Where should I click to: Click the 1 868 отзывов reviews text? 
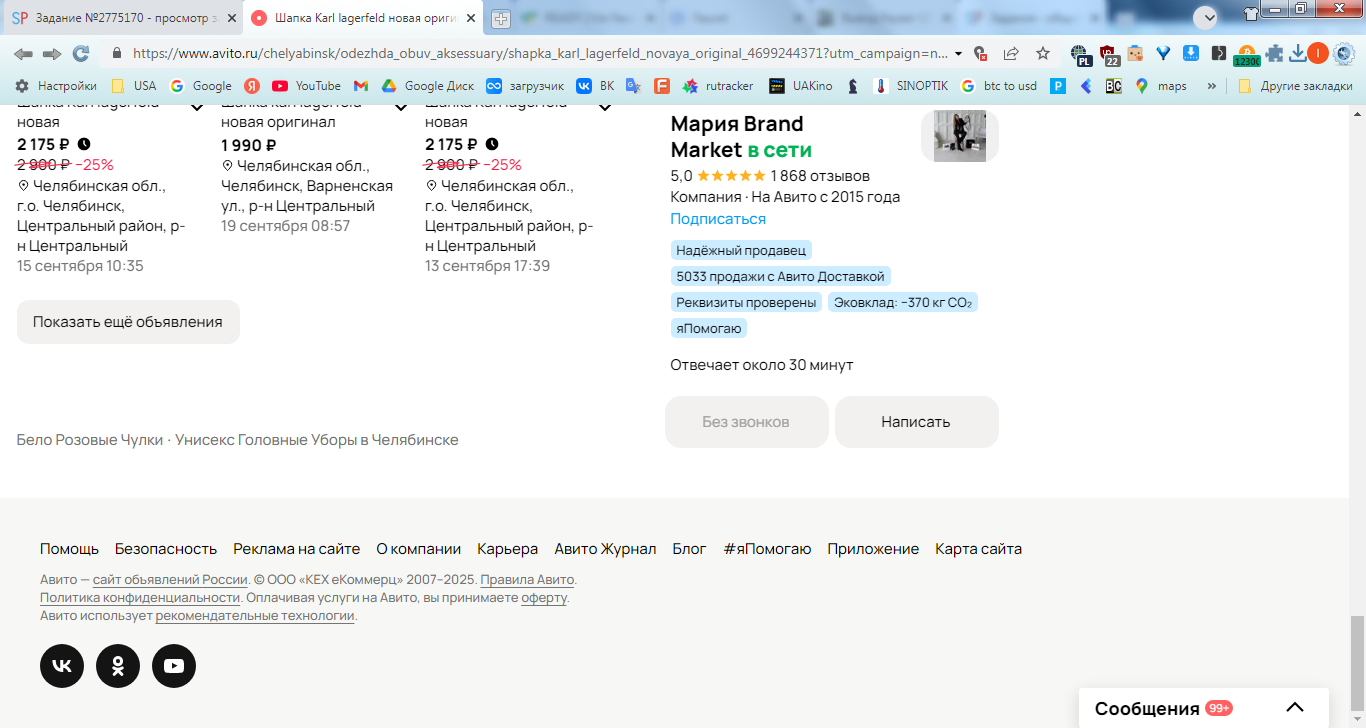tap(820, 176)
